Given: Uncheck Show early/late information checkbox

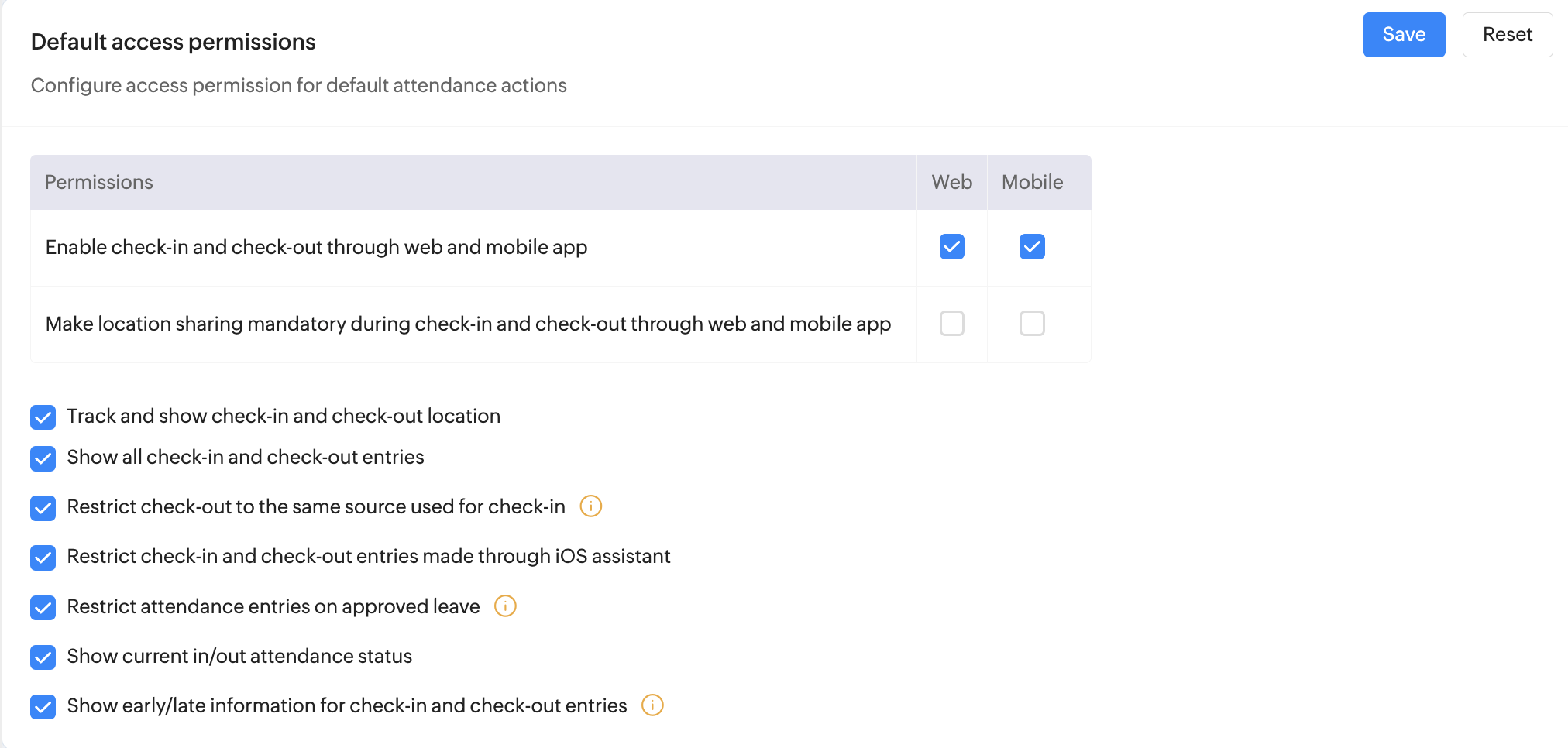Looking at the screenshot, I should tap(43, 707).
